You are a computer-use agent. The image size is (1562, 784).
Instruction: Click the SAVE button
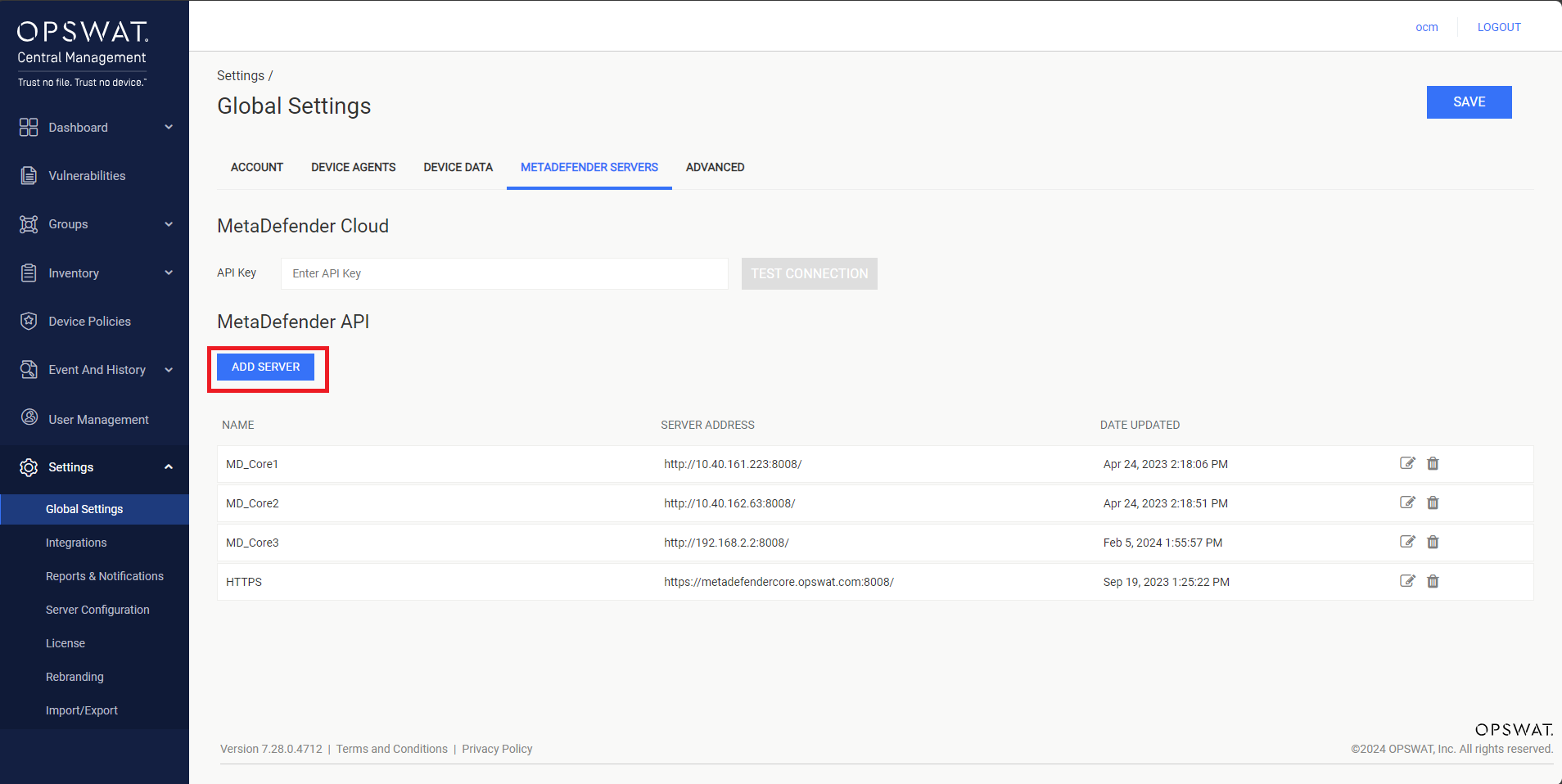[x=1469, y=102]
